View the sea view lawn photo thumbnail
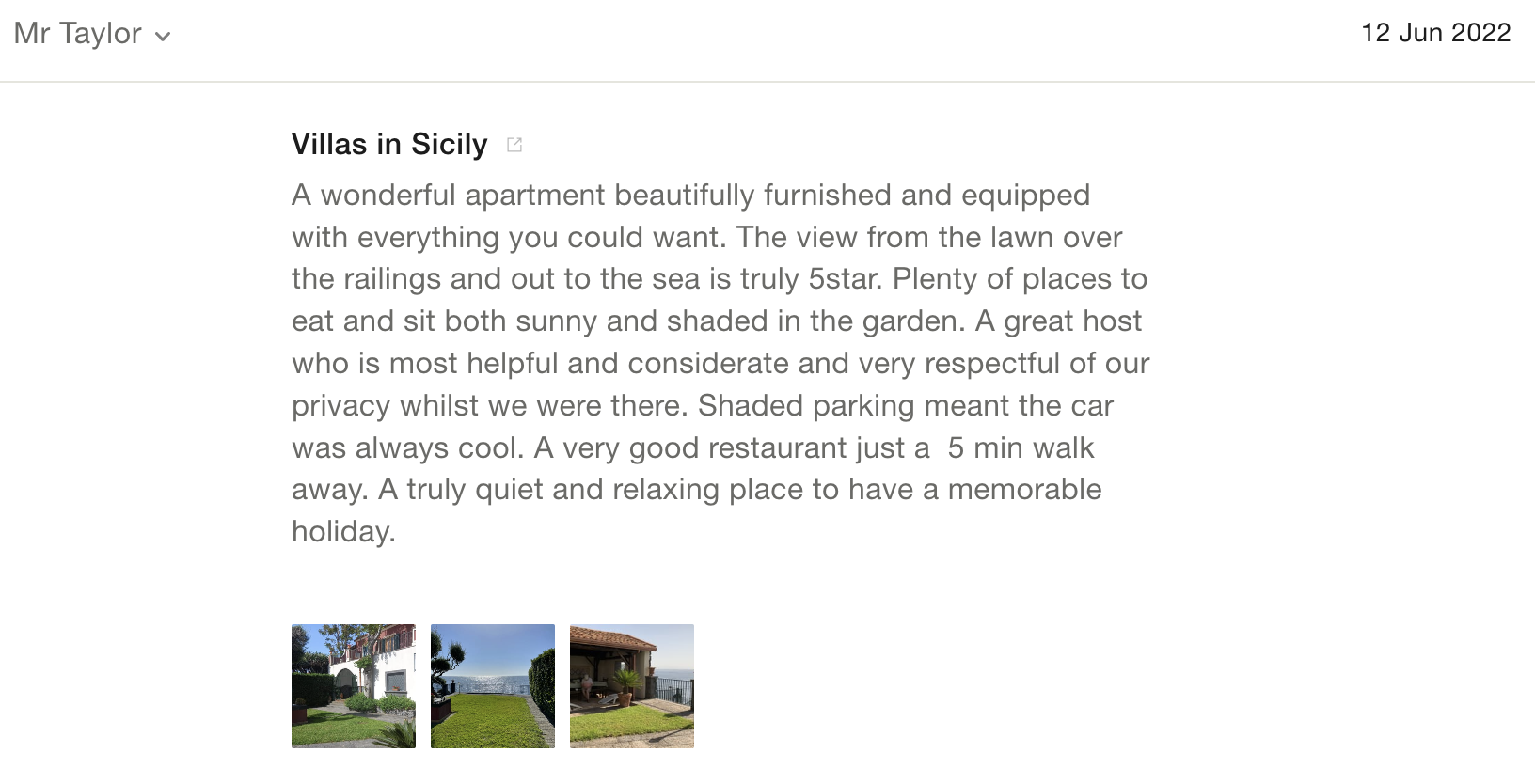1535x784 pixels. (x=493, y=686)
